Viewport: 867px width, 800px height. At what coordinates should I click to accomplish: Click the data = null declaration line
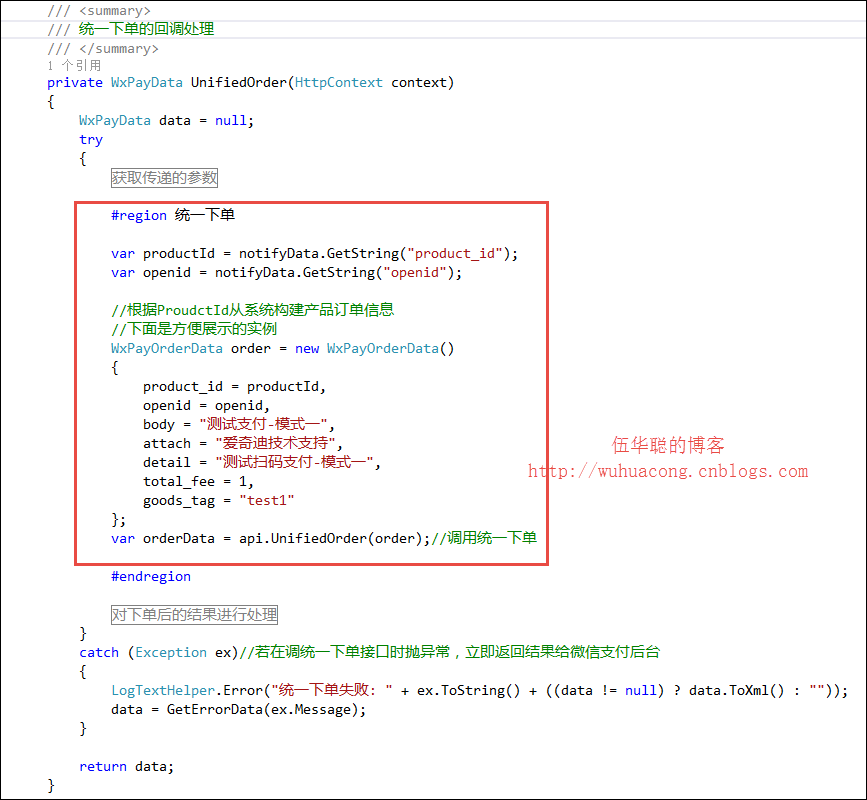[166, 121]
